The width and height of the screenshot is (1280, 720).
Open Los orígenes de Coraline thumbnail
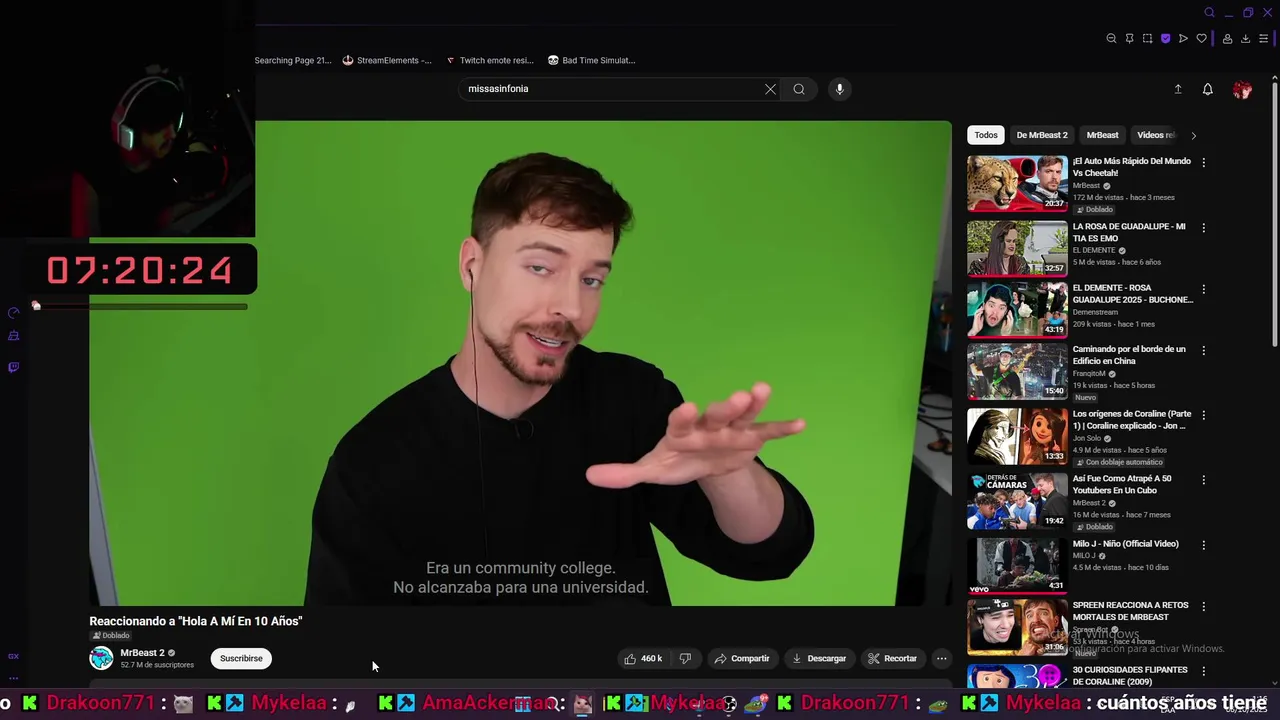click(1017, 436)
